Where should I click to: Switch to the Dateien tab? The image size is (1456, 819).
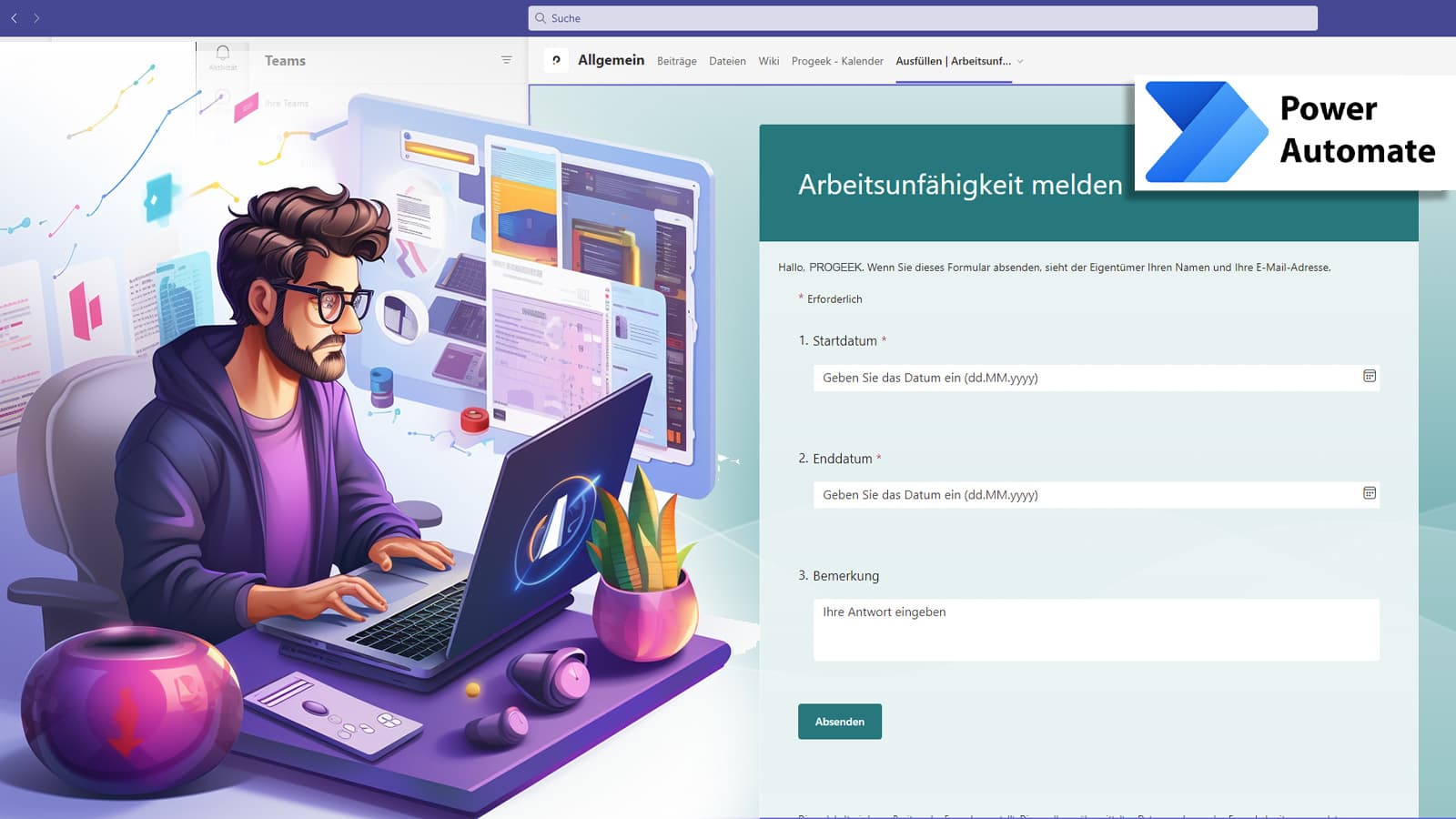tap(727, 61)
